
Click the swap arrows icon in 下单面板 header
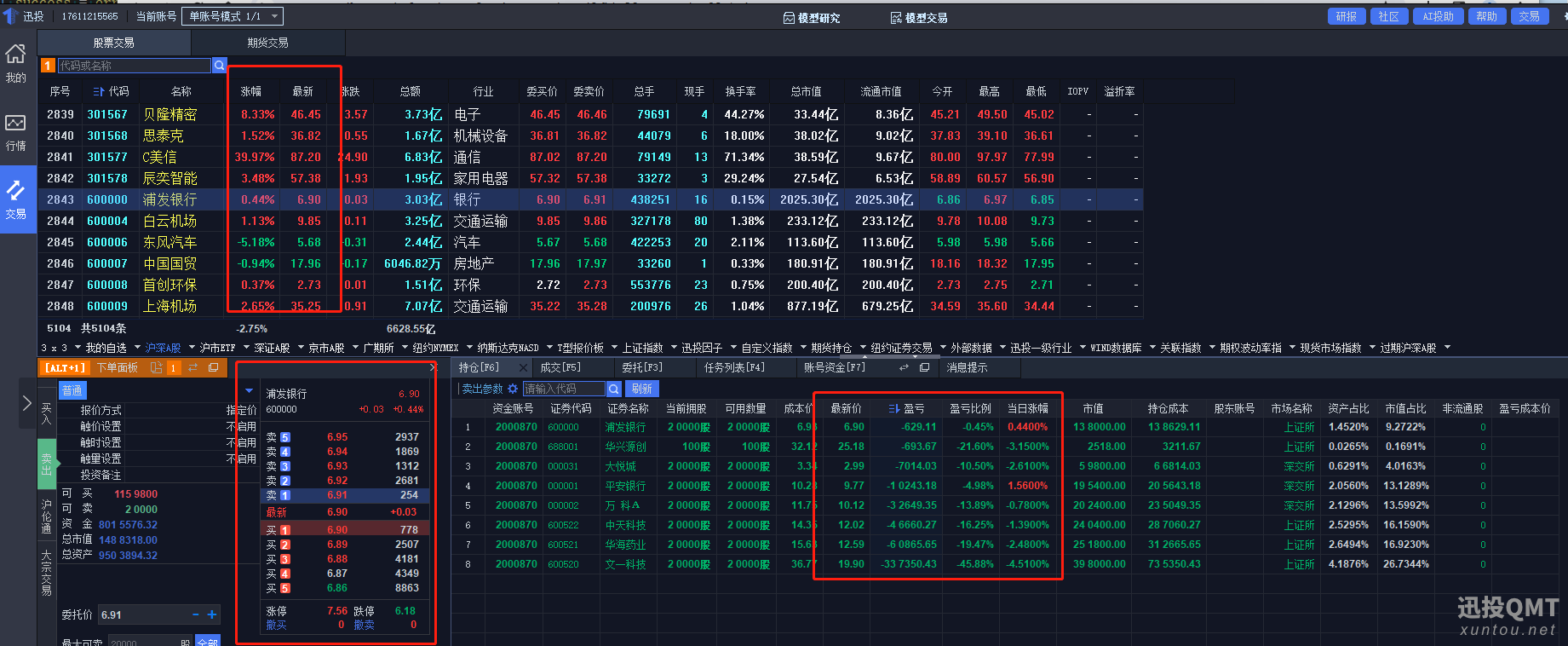pyautogui.click(x=192, y=367)
